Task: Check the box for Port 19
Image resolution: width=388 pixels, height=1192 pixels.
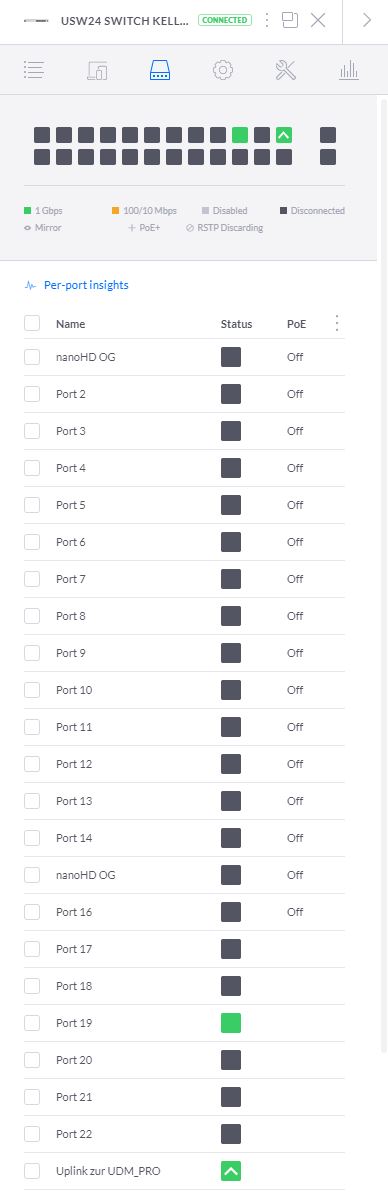Action: point(32,1023)
